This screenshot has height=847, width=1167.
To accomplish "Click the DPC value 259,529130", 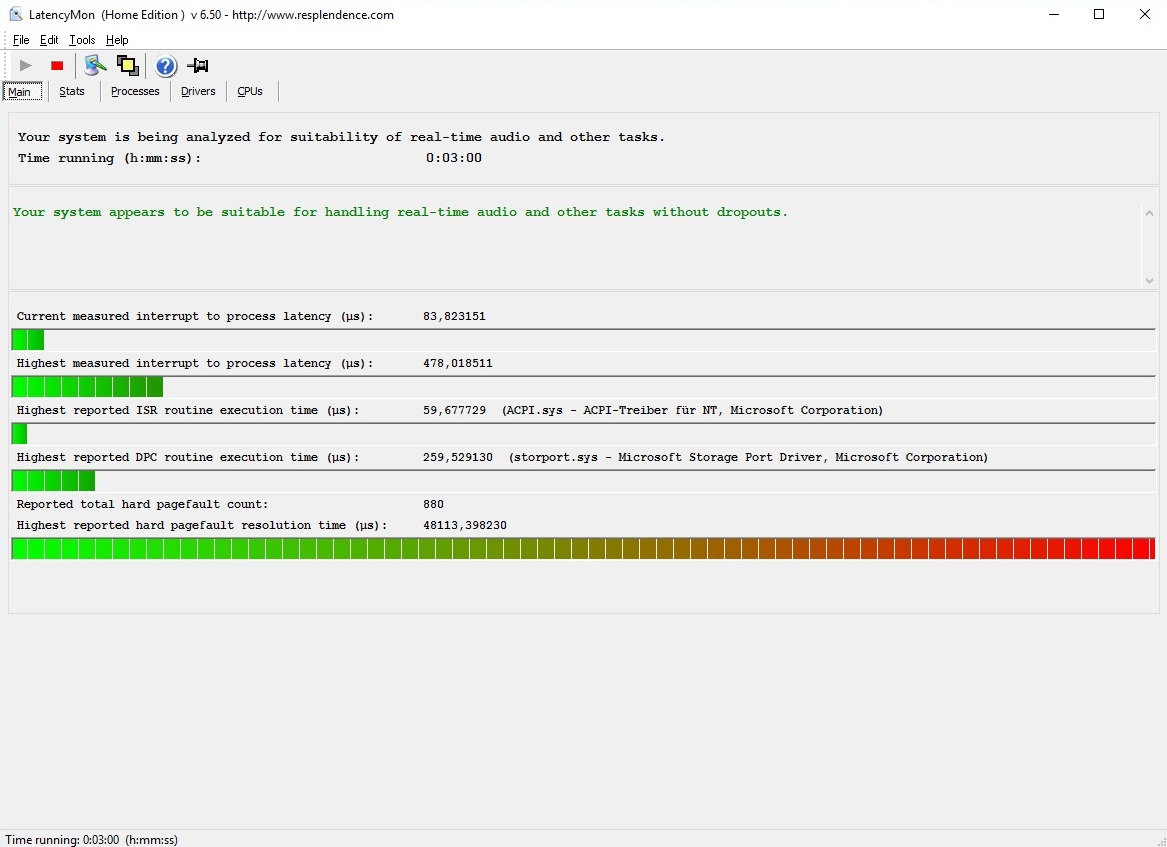I will pyautogui.click(x=458, y=457).
